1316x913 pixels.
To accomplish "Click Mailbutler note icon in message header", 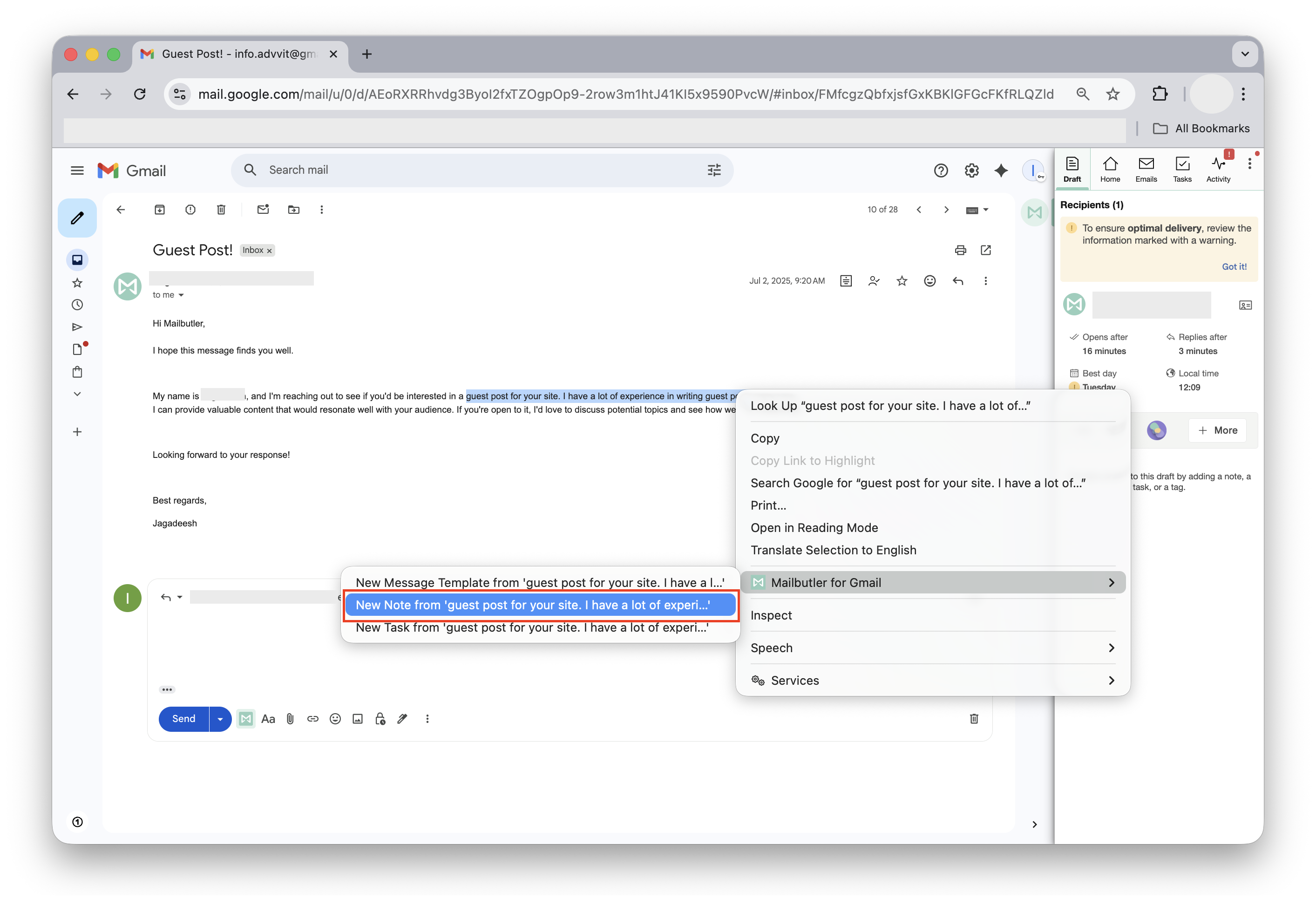I will 846,281.
